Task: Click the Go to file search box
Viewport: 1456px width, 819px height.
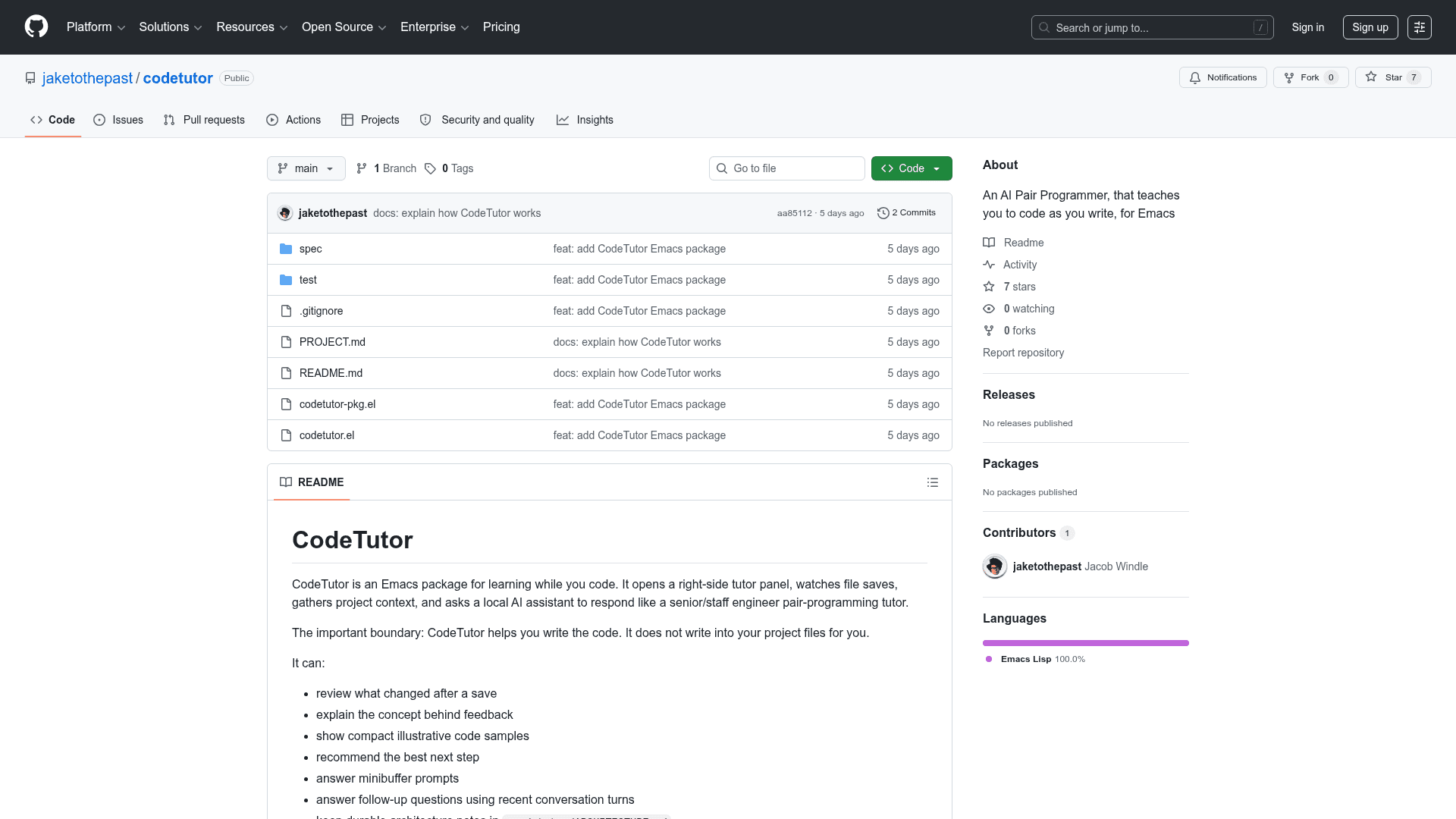Action: click(x=786, y=168)
